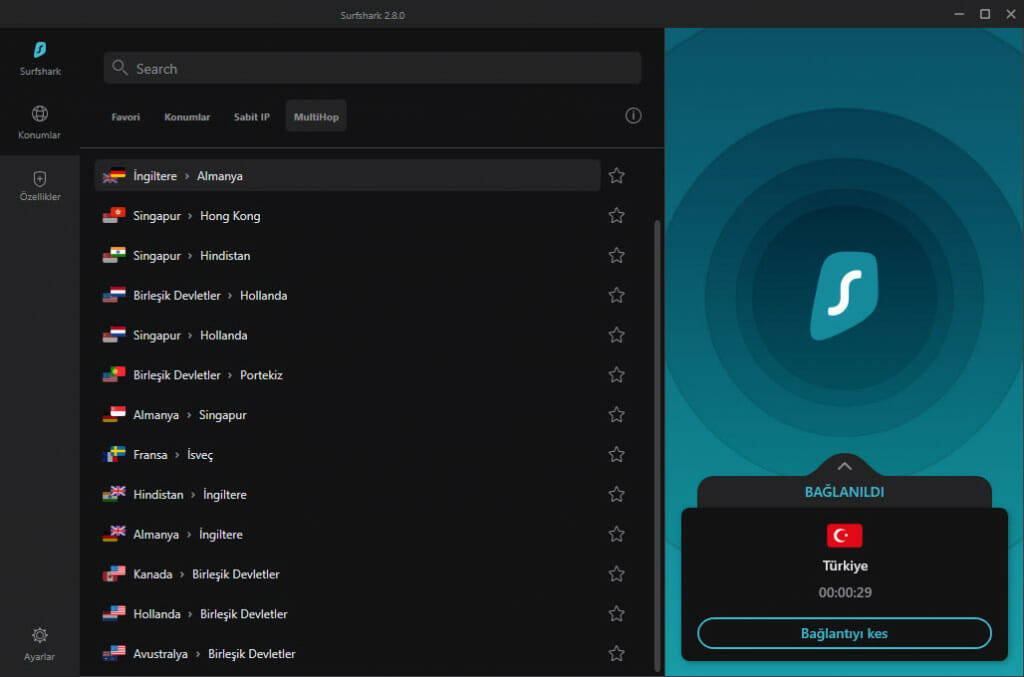Click the 00:00:29 connection timer
Viewport: 1024px width, 677px height.
pos(845,592)
